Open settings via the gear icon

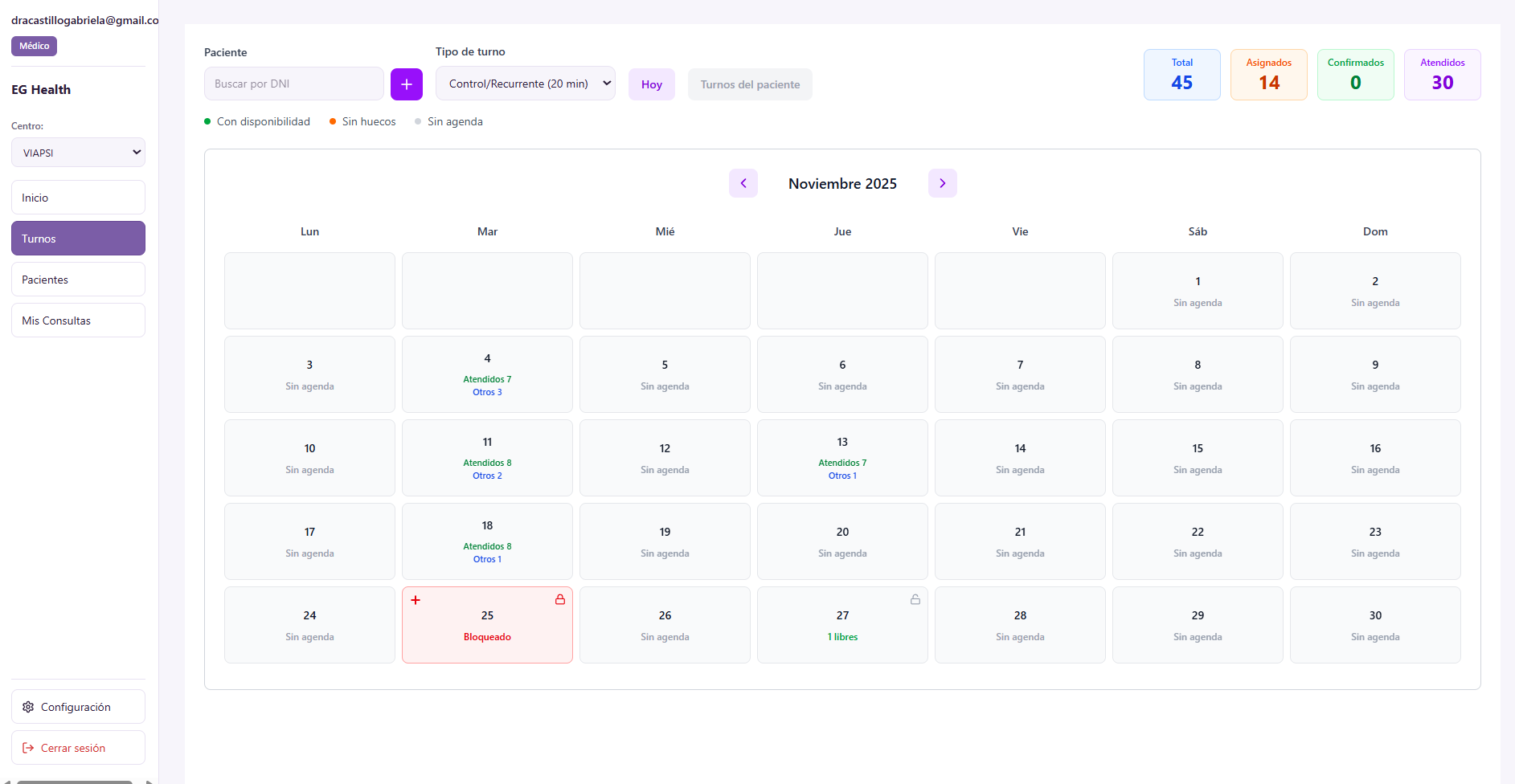point(29,707)
